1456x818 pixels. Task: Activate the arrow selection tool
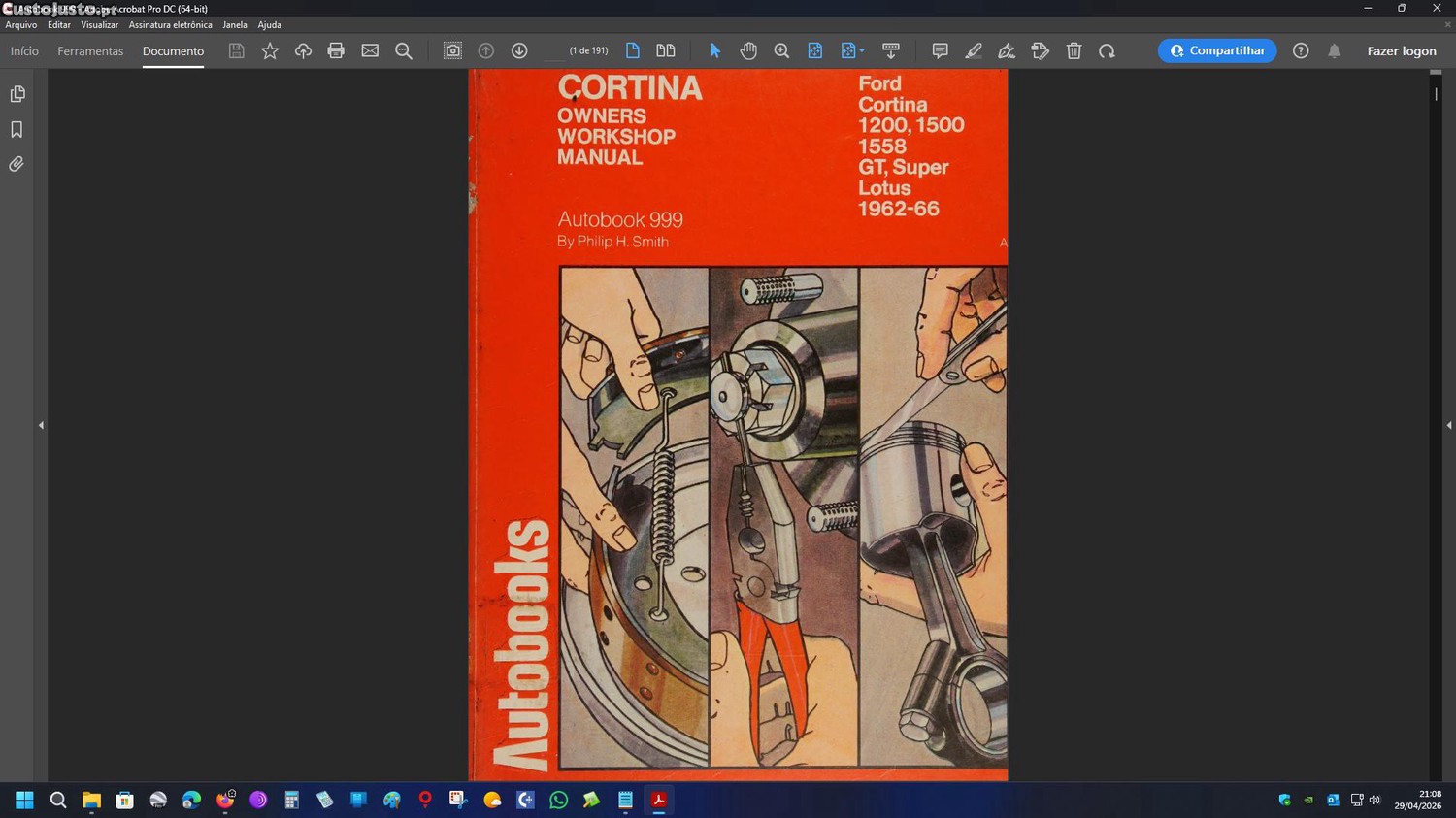tap(715, 50)
